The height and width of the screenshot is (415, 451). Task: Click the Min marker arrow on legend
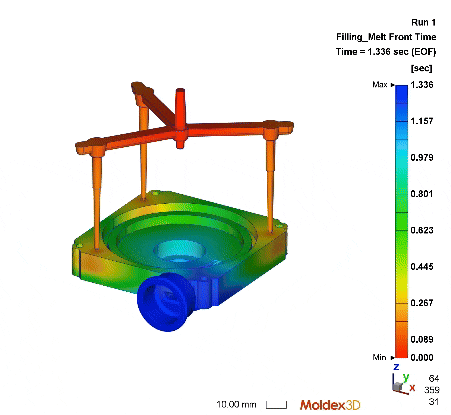point(393,358)
